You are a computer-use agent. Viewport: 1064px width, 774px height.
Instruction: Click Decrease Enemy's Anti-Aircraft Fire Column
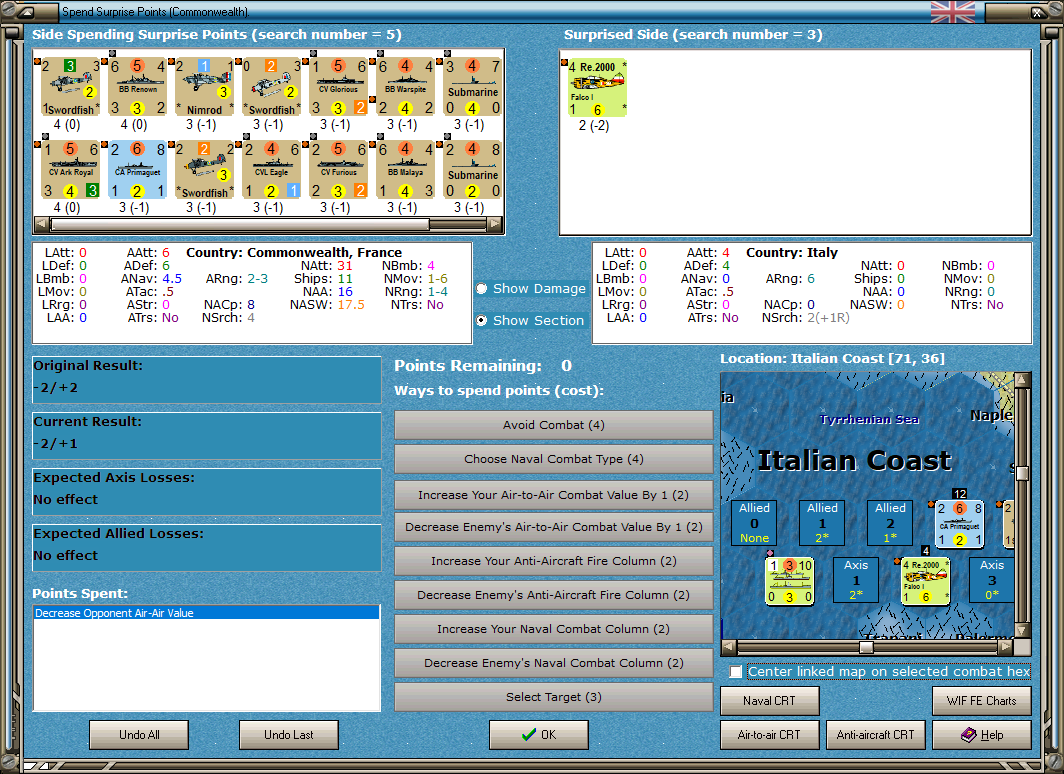[553, 594]
